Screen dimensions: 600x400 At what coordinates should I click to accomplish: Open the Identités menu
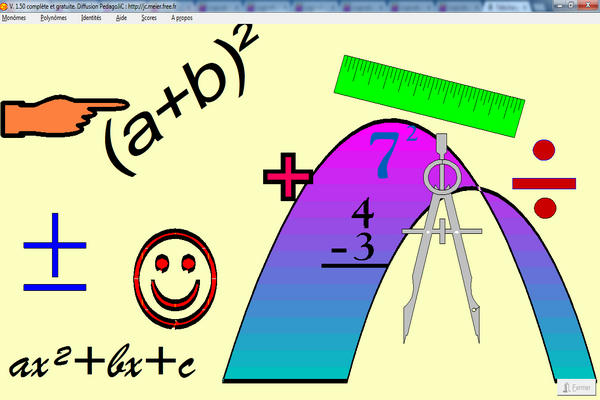90,18
